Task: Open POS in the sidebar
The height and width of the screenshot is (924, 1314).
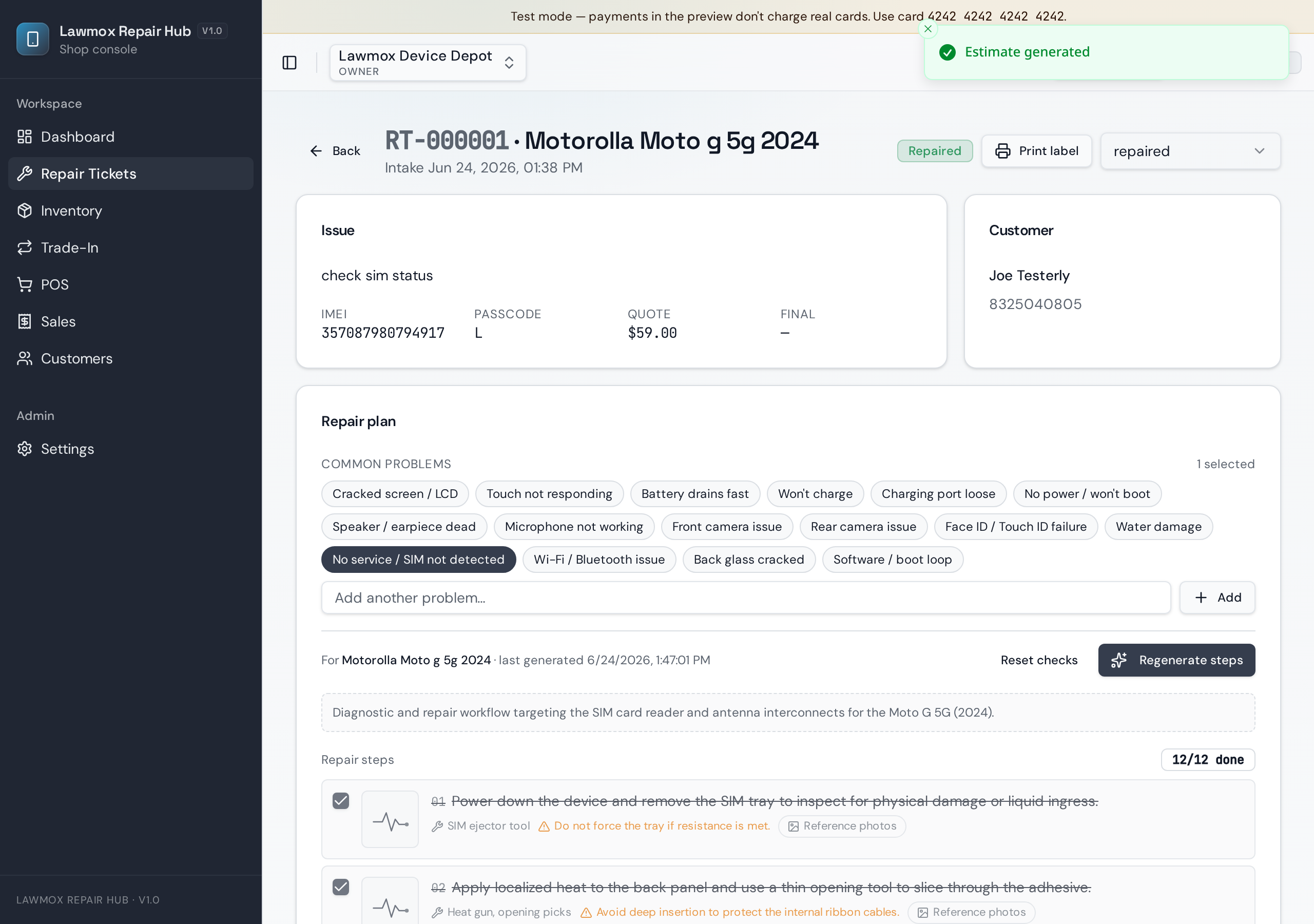Action: [130, 284]
